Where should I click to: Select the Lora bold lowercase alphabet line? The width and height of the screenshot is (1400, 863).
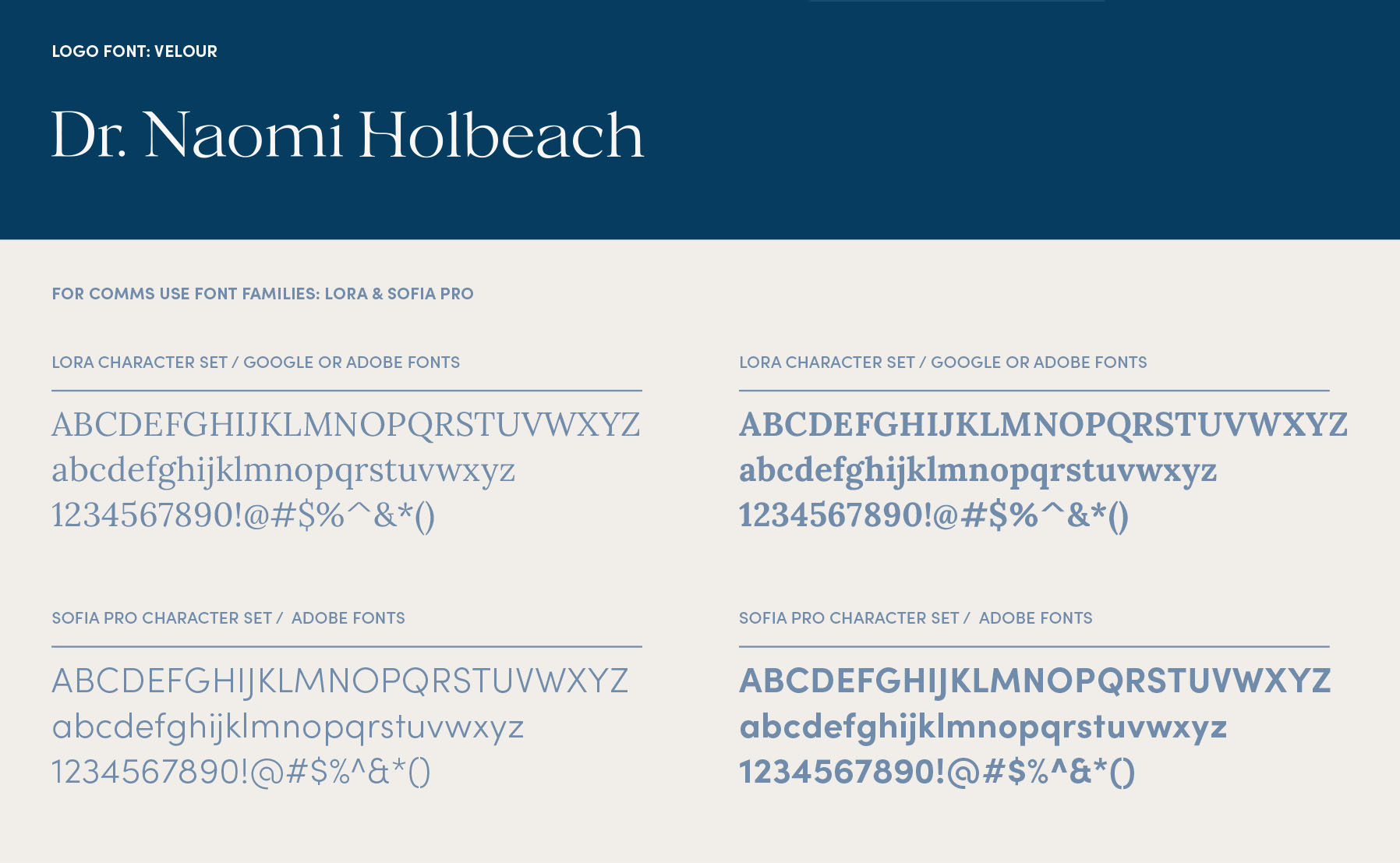[x=978, y=470]
